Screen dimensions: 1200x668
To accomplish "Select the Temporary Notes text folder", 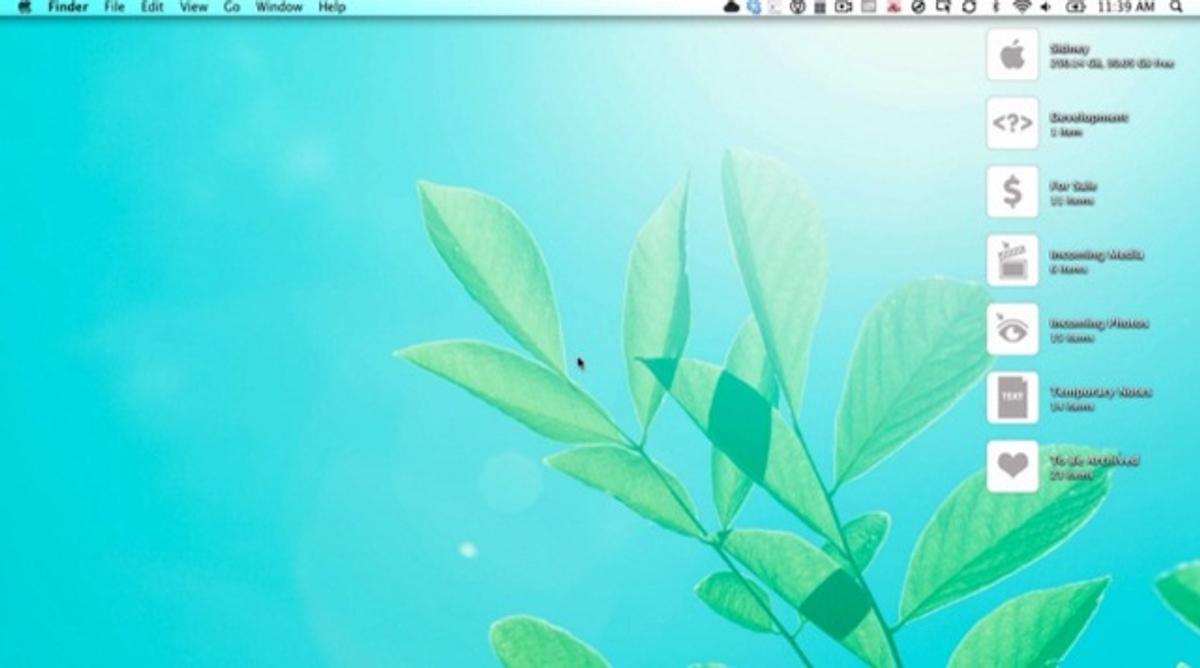I will click(1012, 398).
